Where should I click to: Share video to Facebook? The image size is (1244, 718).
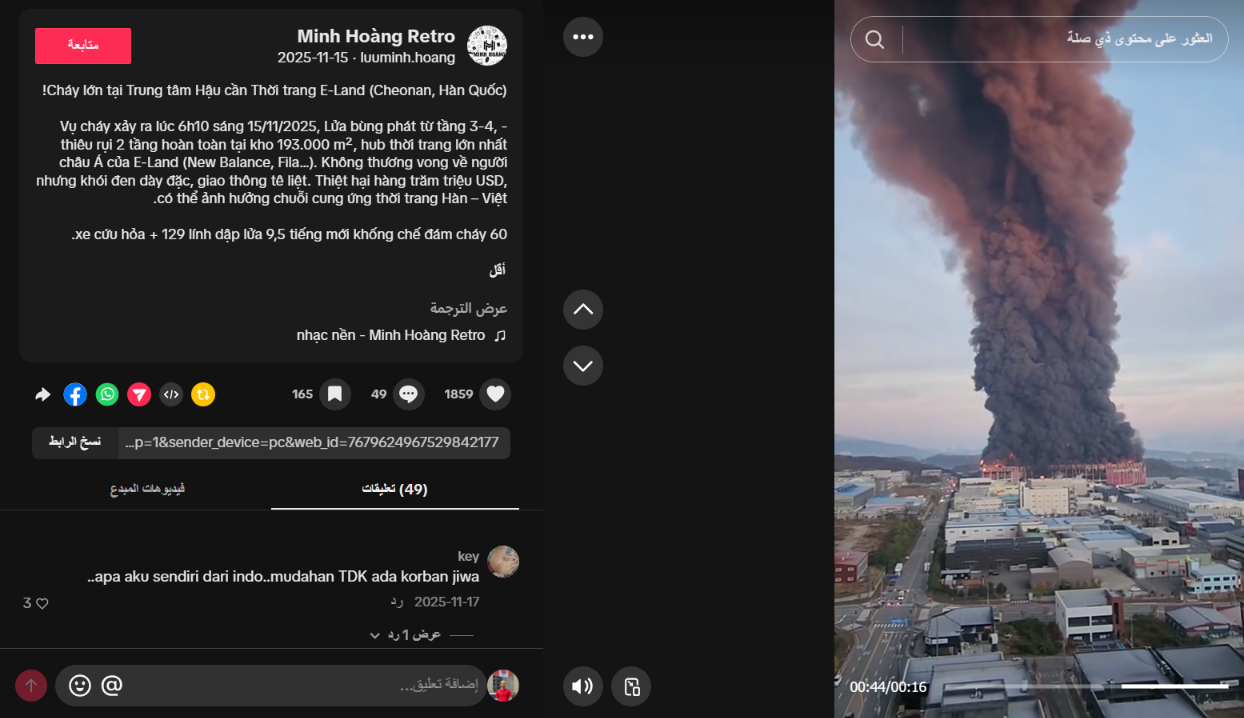pos(75,394)
